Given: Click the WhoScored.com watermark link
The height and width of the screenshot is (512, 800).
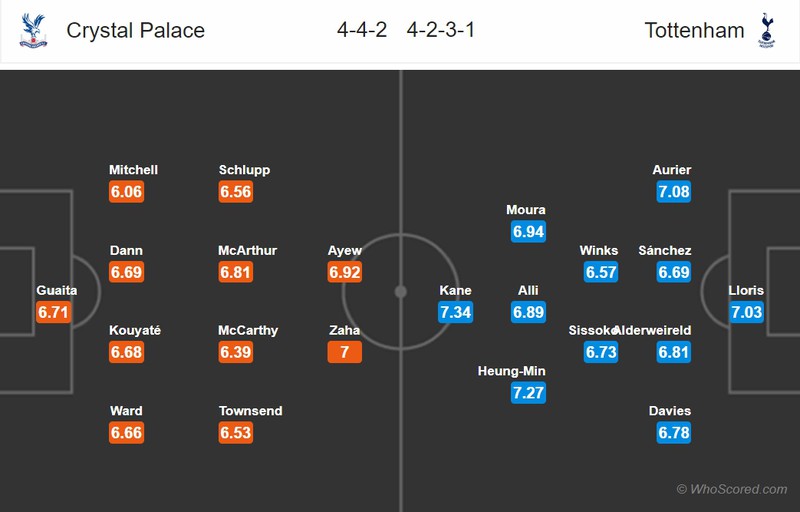Looking at the screenshot, I should (x=732, y=489).
